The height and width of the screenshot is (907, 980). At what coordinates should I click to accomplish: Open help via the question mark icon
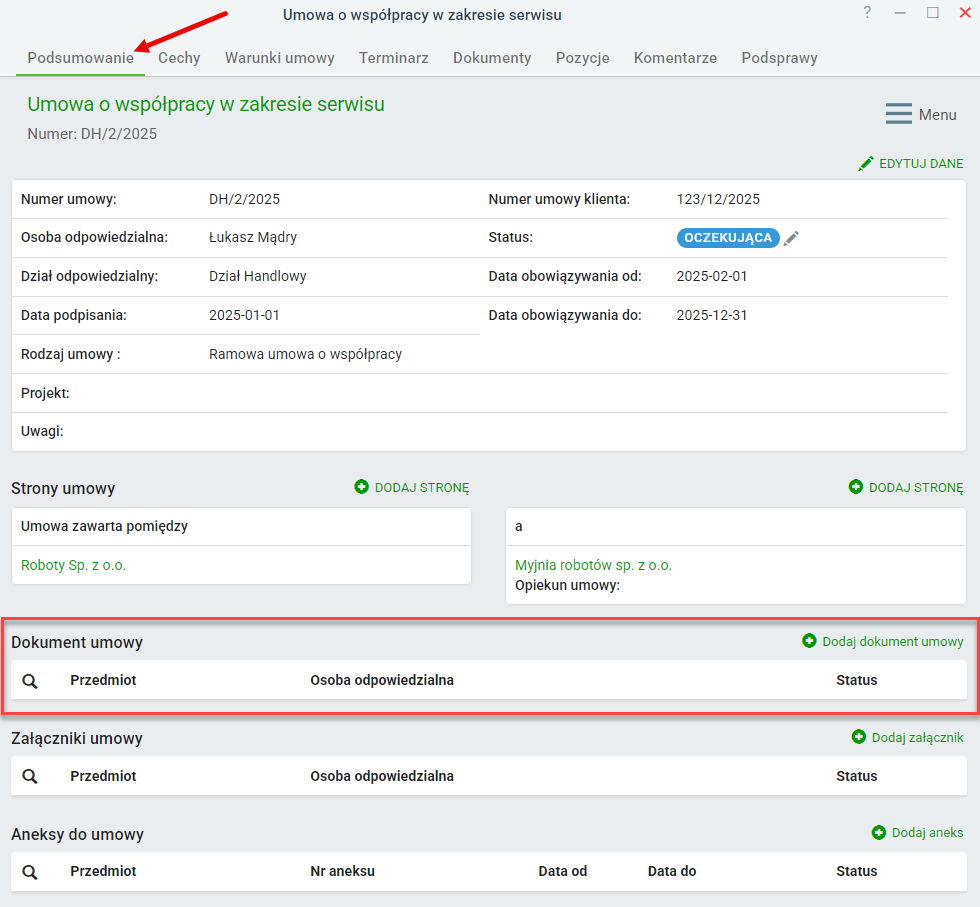tap(867, 13)
